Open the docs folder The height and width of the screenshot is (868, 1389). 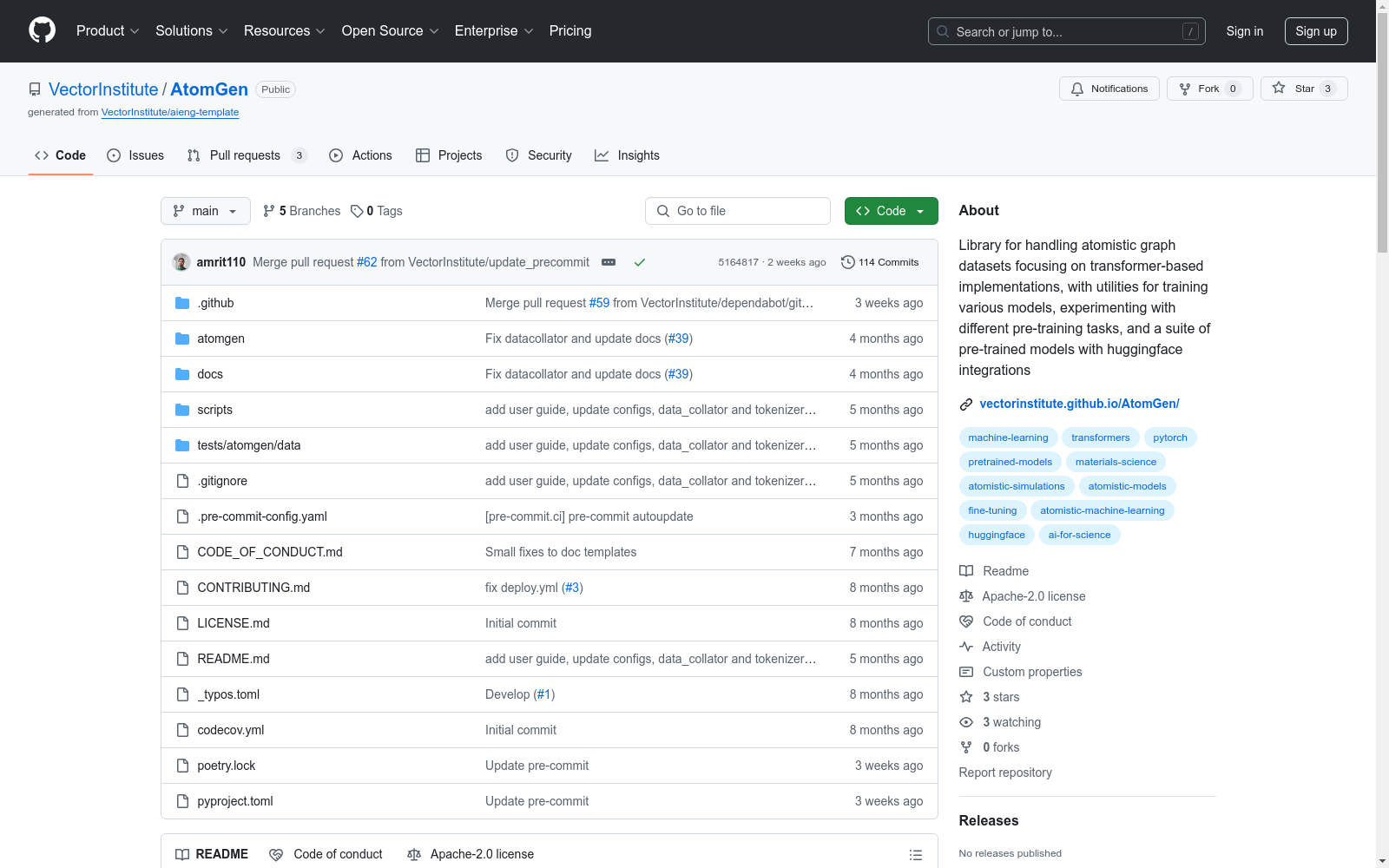coord(210,374)
